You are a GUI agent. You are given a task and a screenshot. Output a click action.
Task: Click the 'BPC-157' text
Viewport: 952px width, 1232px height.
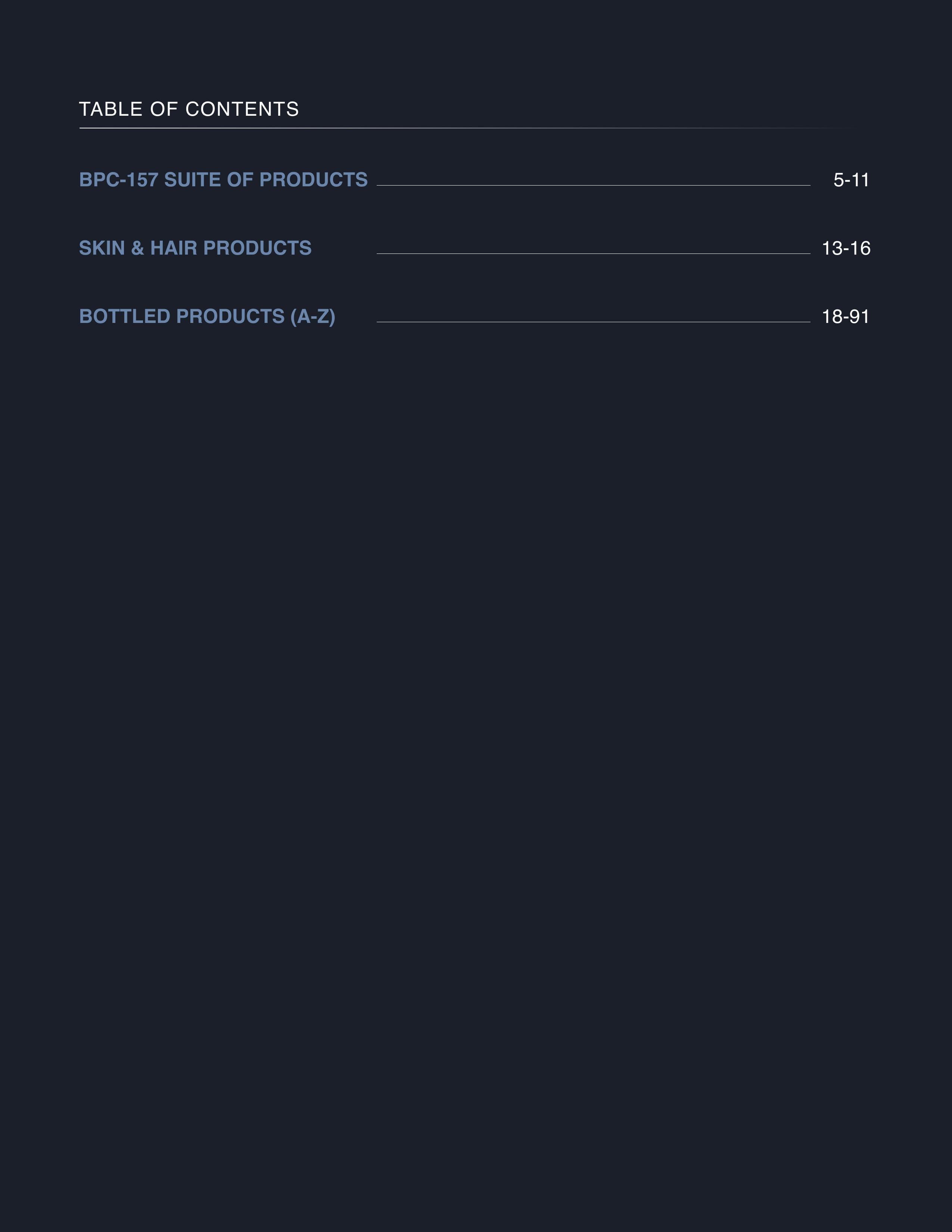tap(118, 180)
